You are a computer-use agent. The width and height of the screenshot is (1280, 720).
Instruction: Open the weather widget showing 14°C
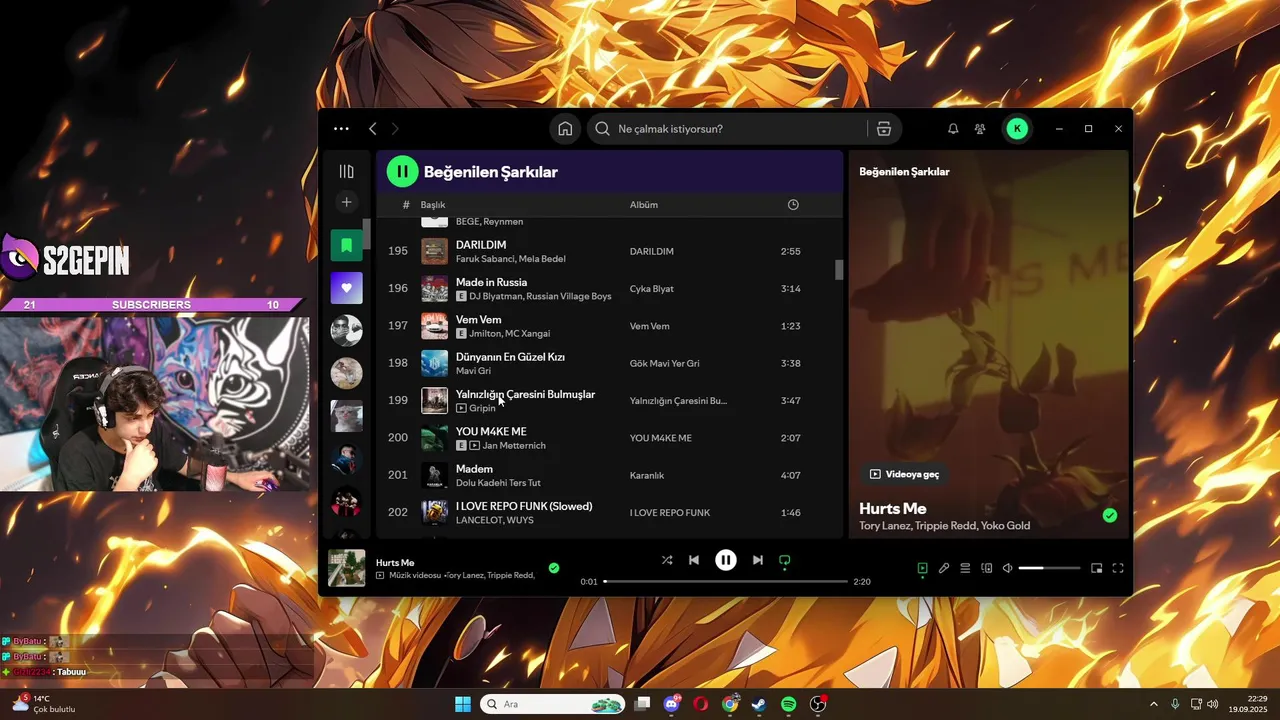point(43,704)
